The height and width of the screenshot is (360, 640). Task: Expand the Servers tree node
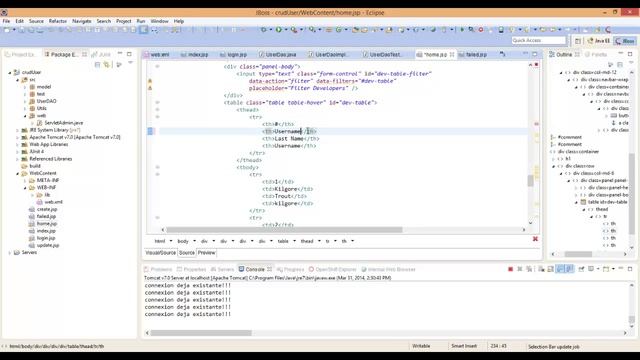[x=10, y=253]
